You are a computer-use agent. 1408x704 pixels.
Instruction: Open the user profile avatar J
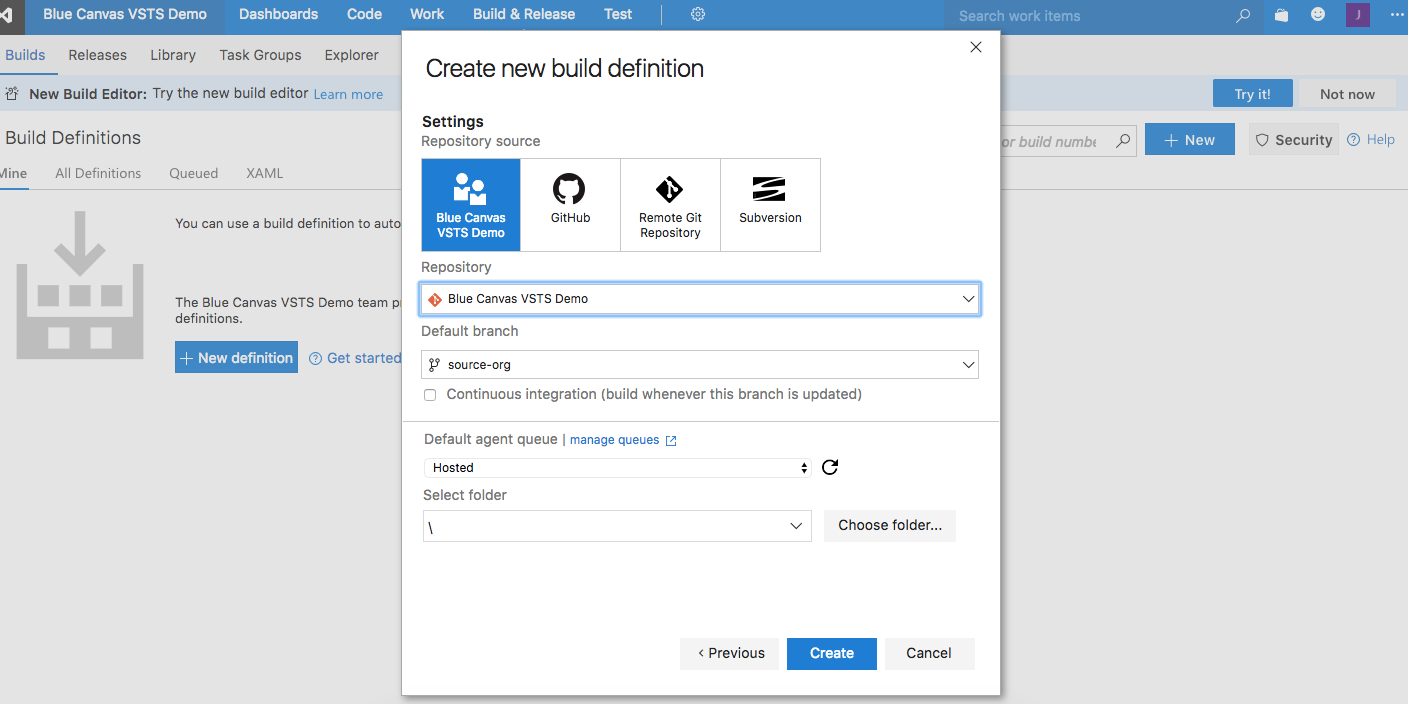(1358, 15)
